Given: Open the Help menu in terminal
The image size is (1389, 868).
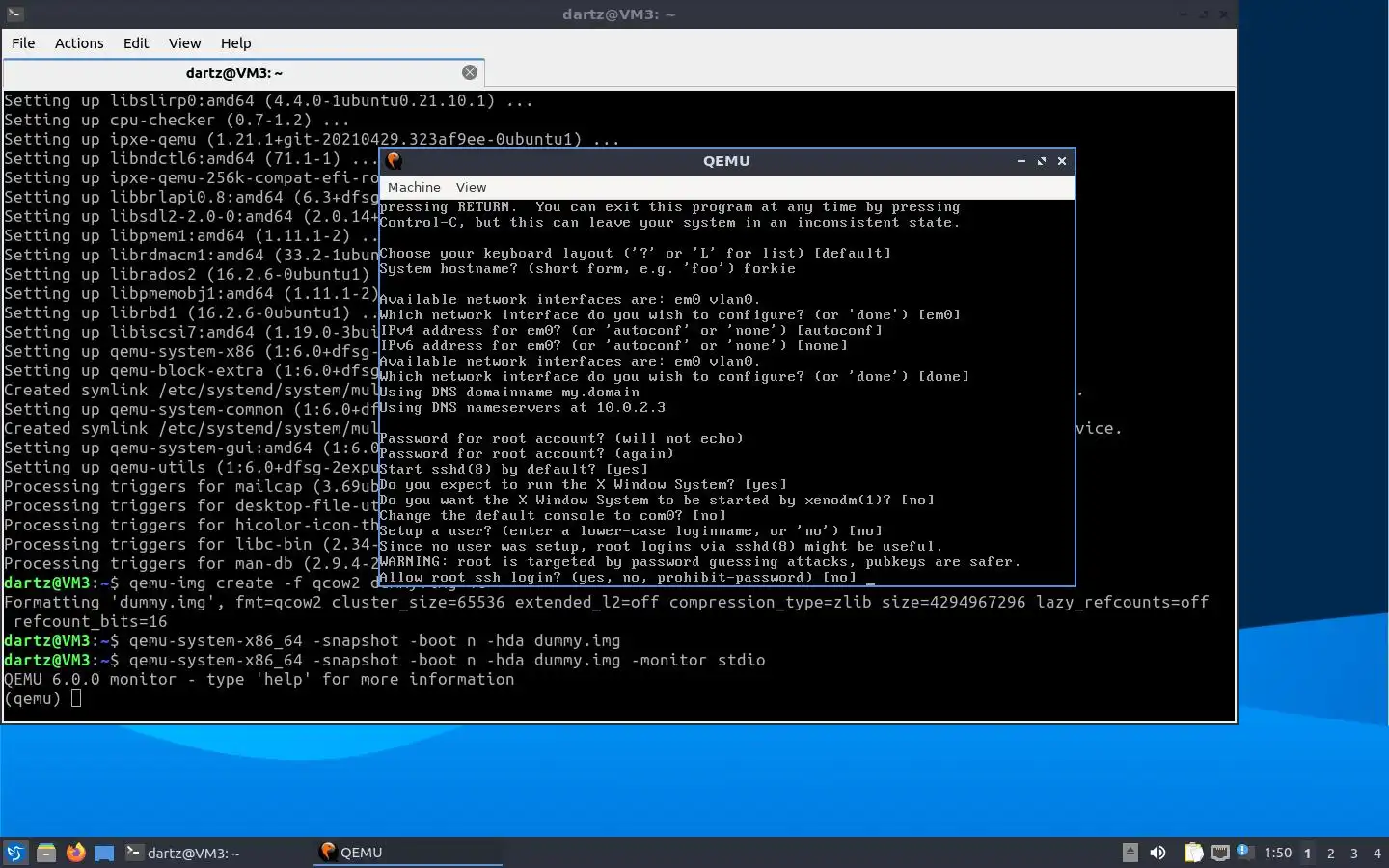Looking at the screenshot, I should 235,43.
